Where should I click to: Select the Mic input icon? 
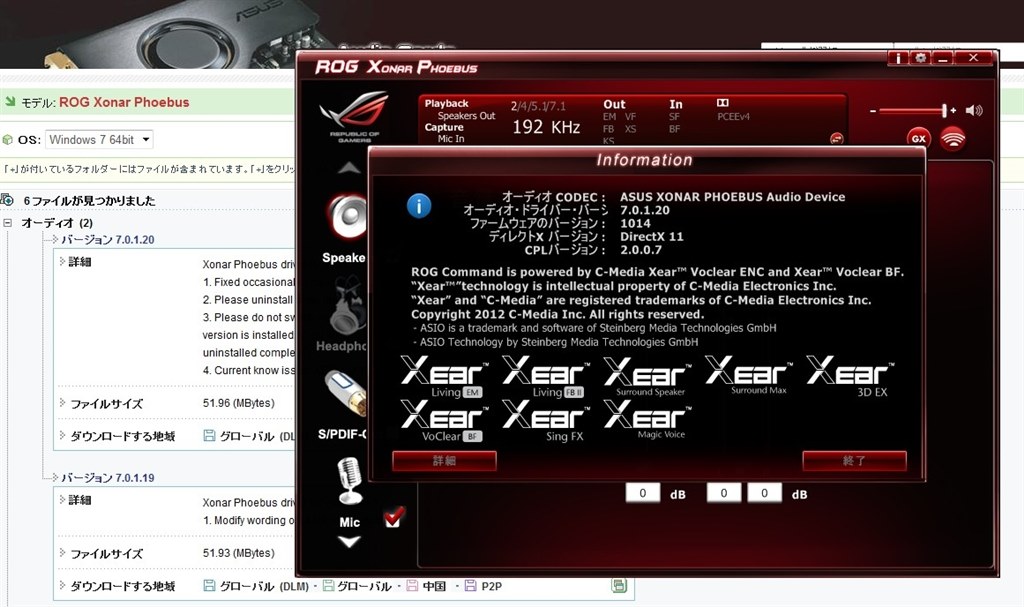click(349, 481)
